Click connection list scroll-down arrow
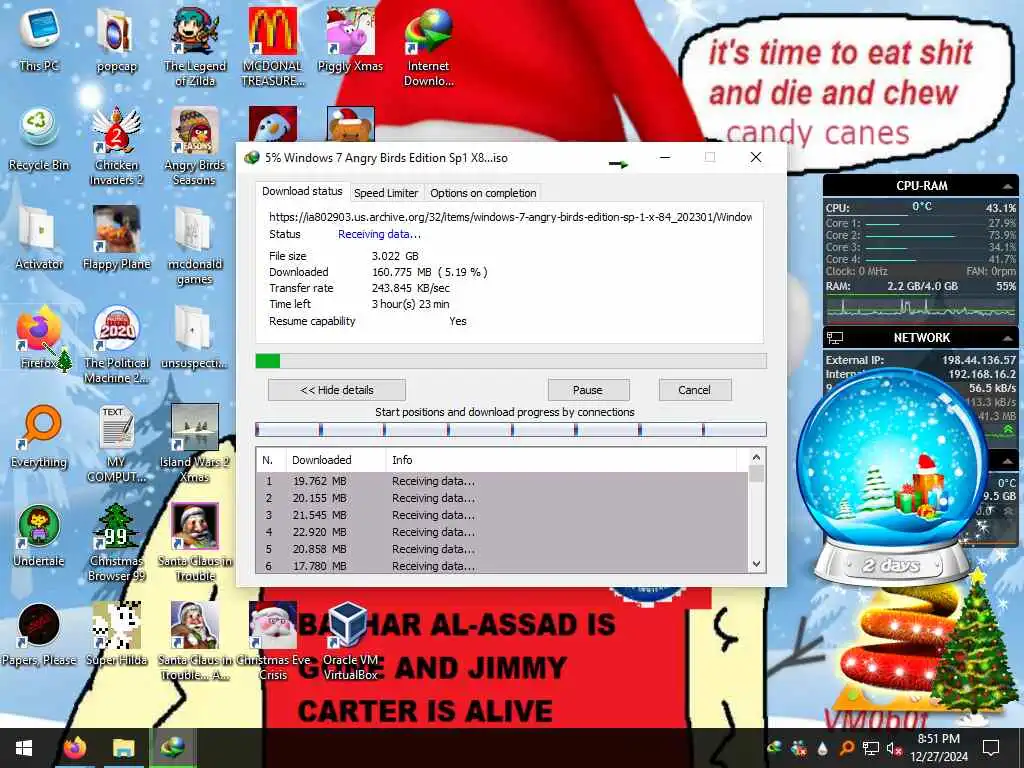This screenshot has height=768, width=1024. tap(756, 564)
